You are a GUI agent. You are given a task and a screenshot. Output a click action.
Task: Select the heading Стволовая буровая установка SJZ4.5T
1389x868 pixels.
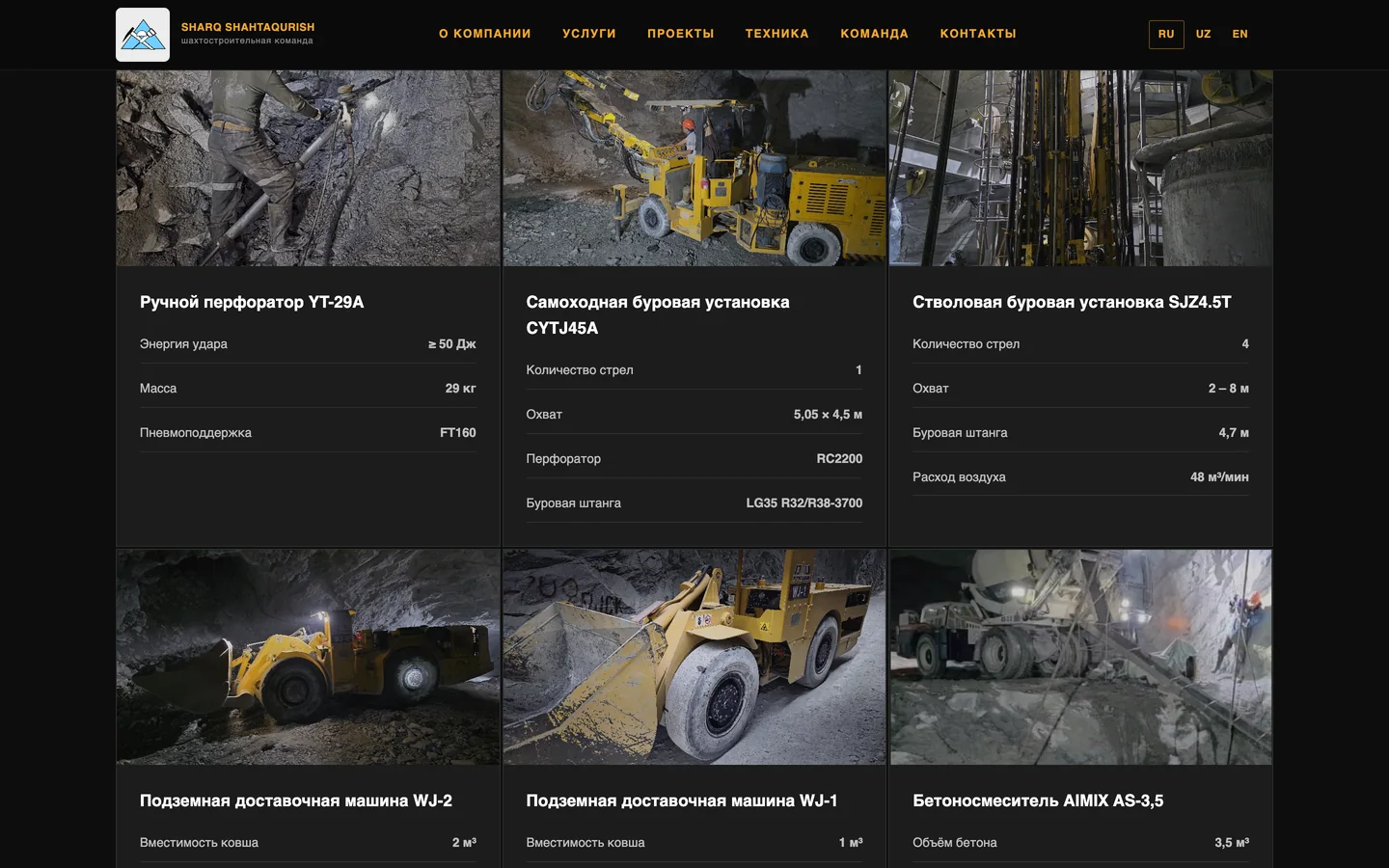click(1072, 302)
